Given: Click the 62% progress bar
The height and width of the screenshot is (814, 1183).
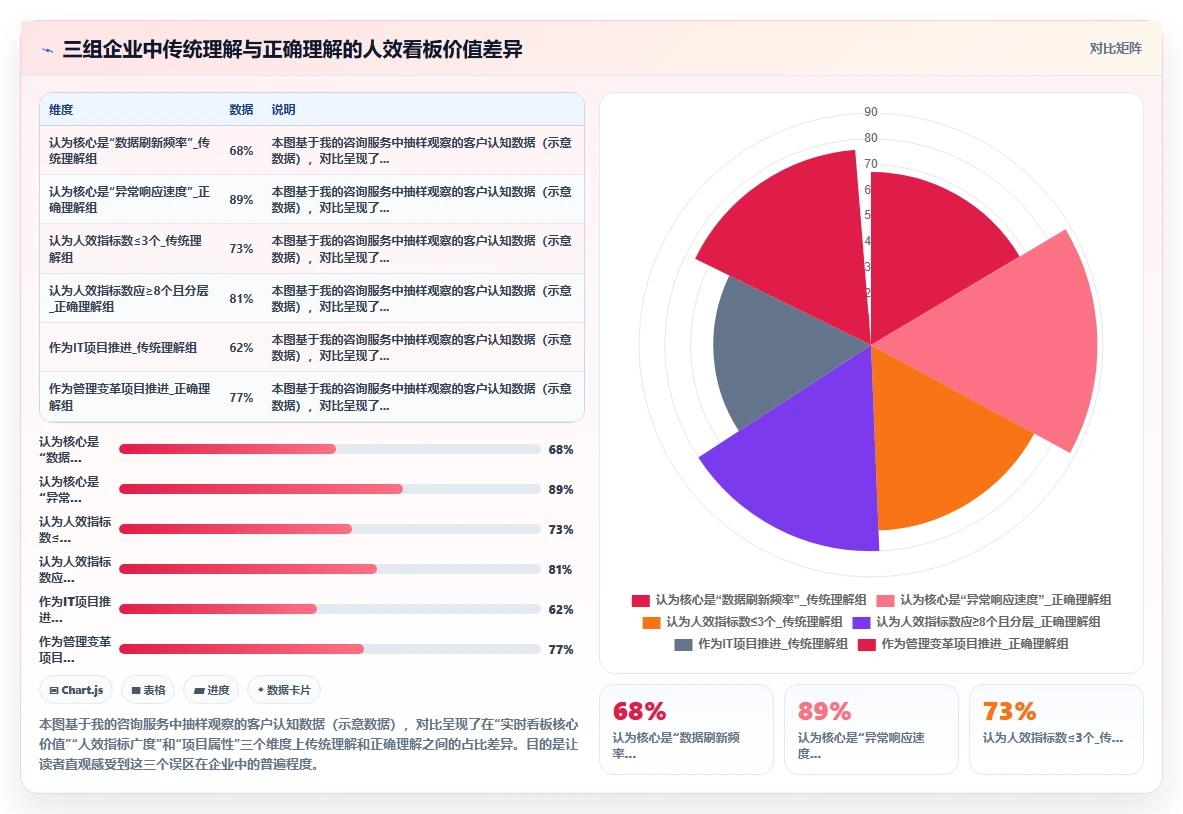Looking at the screenshot, I should pyautogui.click(x=330, y=610).
